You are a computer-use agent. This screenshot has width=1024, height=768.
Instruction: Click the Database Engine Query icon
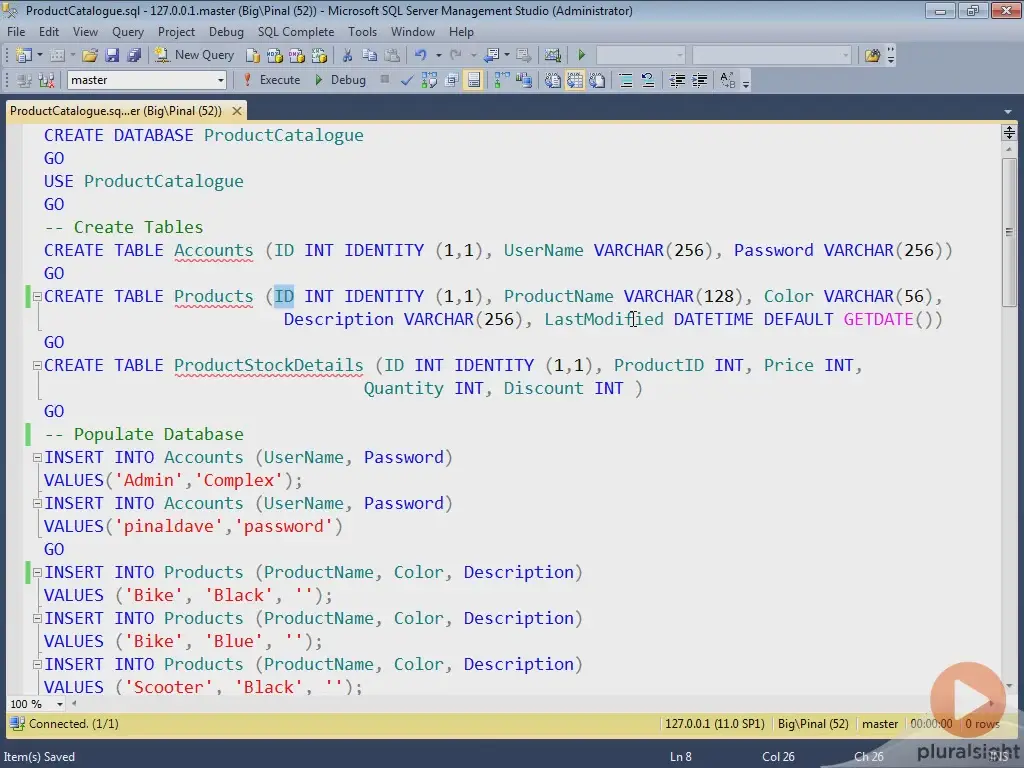253,56
